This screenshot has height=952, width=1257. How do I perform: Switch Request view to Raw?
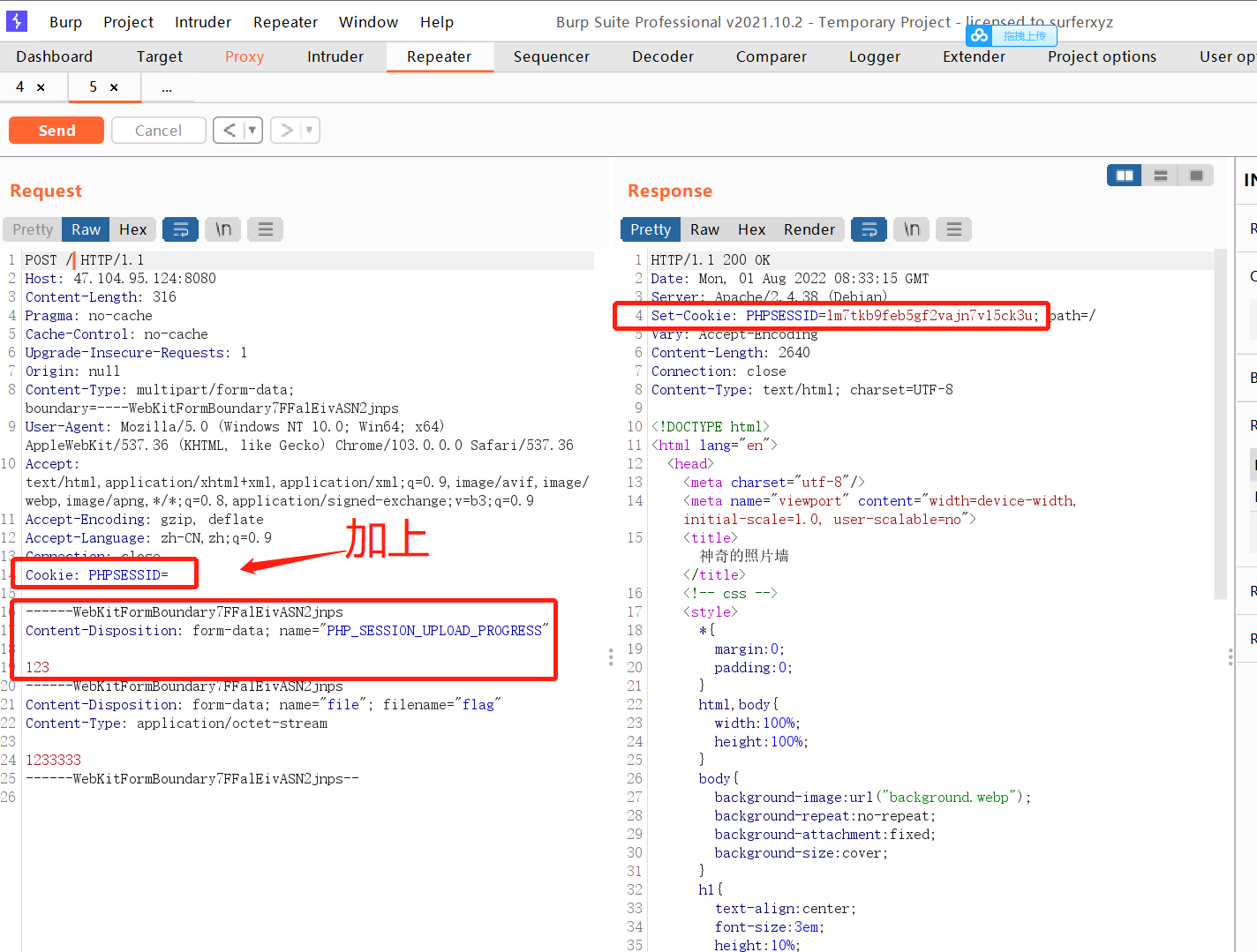(86, 229)
